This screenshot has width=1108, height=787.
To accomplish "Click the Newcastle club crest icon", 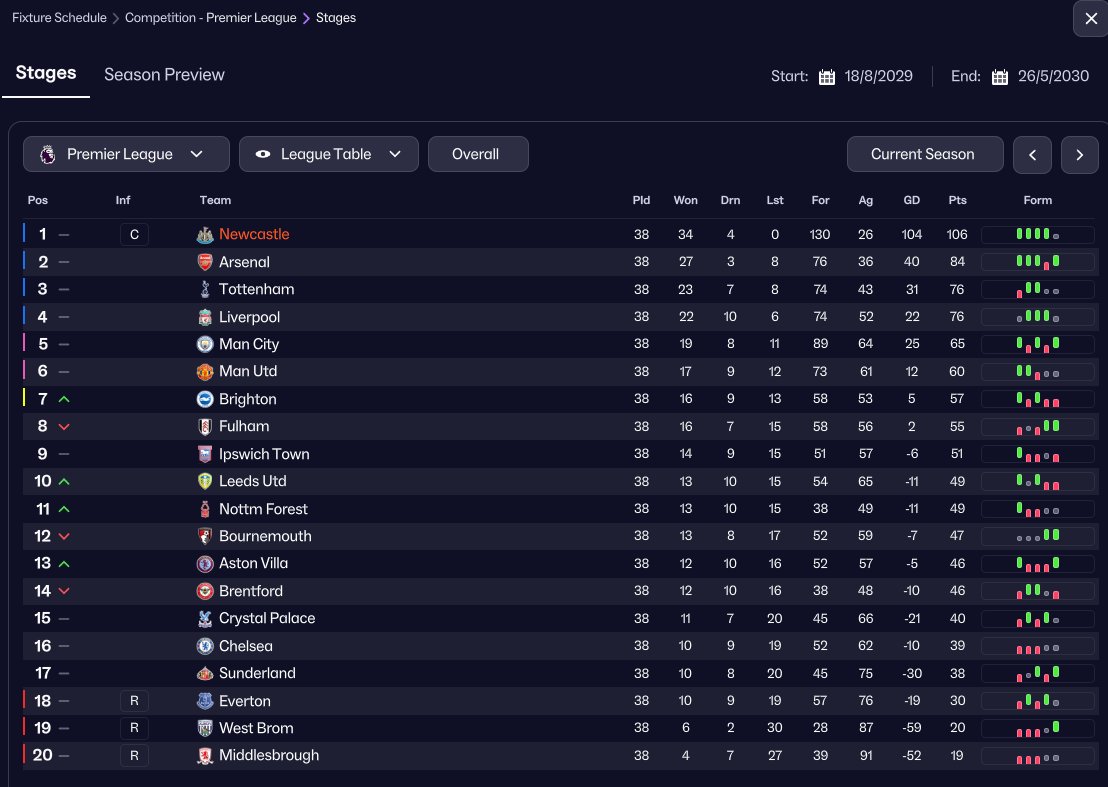I will click(205, 235).
